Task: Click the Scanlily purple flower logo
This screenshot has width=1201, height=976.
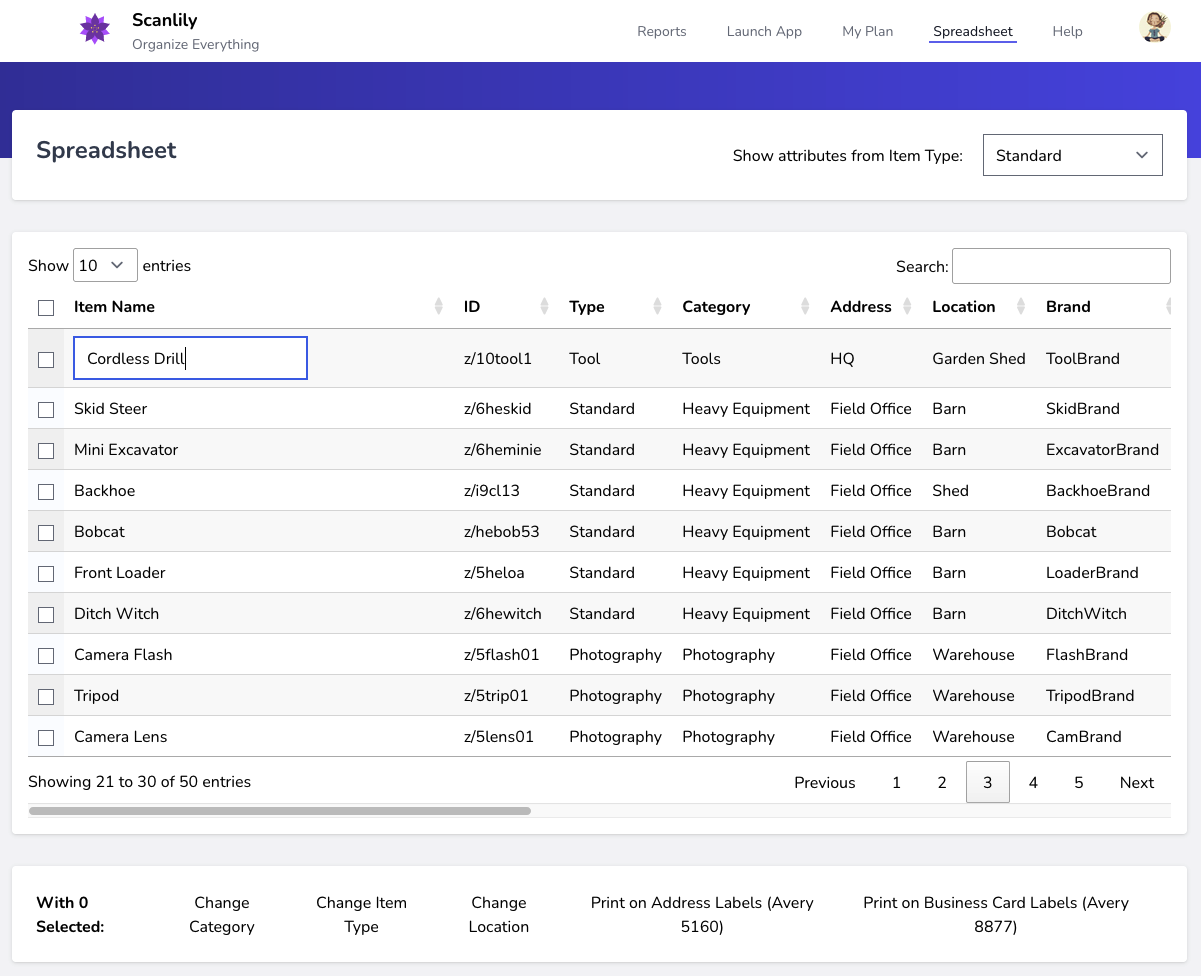Action: tap(95, 30)
